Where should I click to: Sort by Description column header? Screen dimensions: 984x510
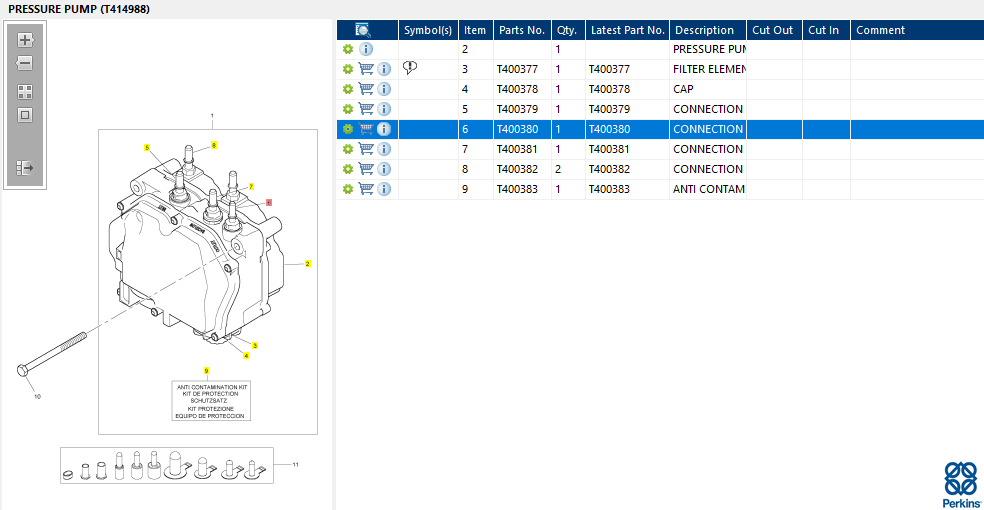click(x=707, y=30)
